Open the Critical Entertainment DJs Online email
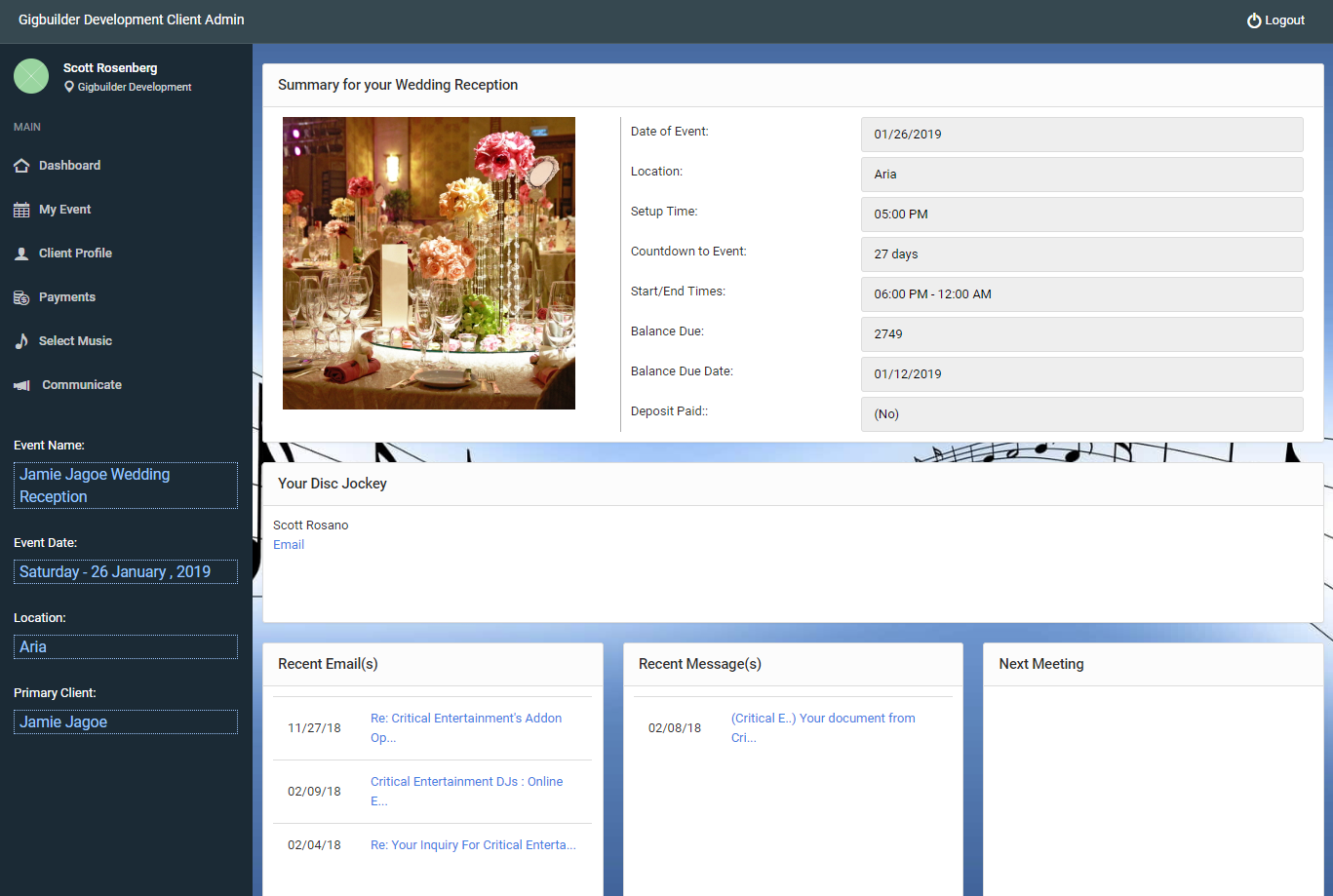Viewport: 1333px width, 896px height. point(466,791)
